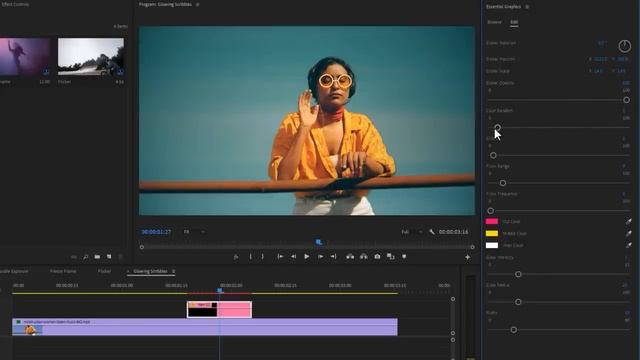Pick the eyedropper beside the pink swatch
The width and height of the screenshot is (640, 360).
(629, 222)
